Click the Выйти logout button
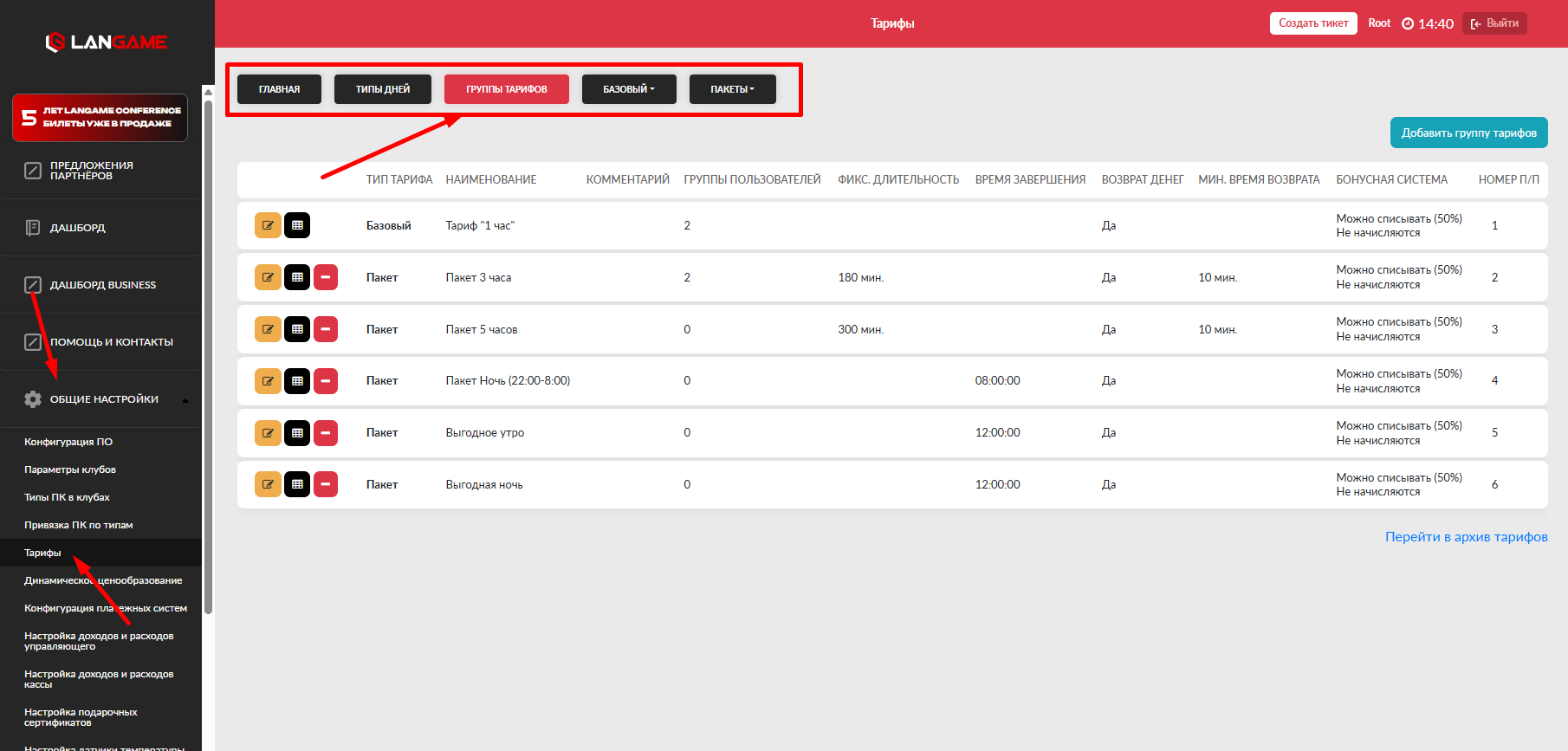The image size is (1568, 751). point(1494,23)
